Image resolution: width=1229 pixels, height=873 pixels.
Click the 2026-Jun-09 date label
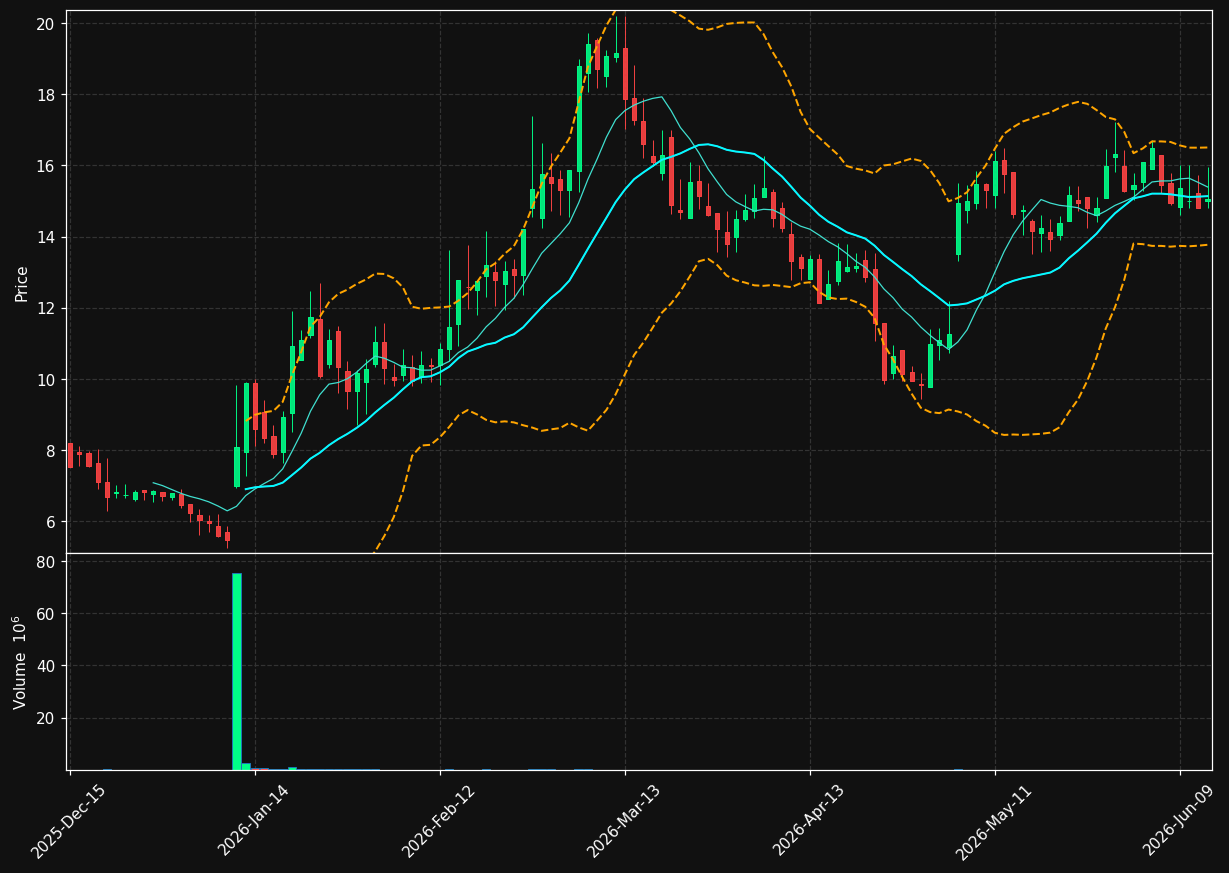1178,822
